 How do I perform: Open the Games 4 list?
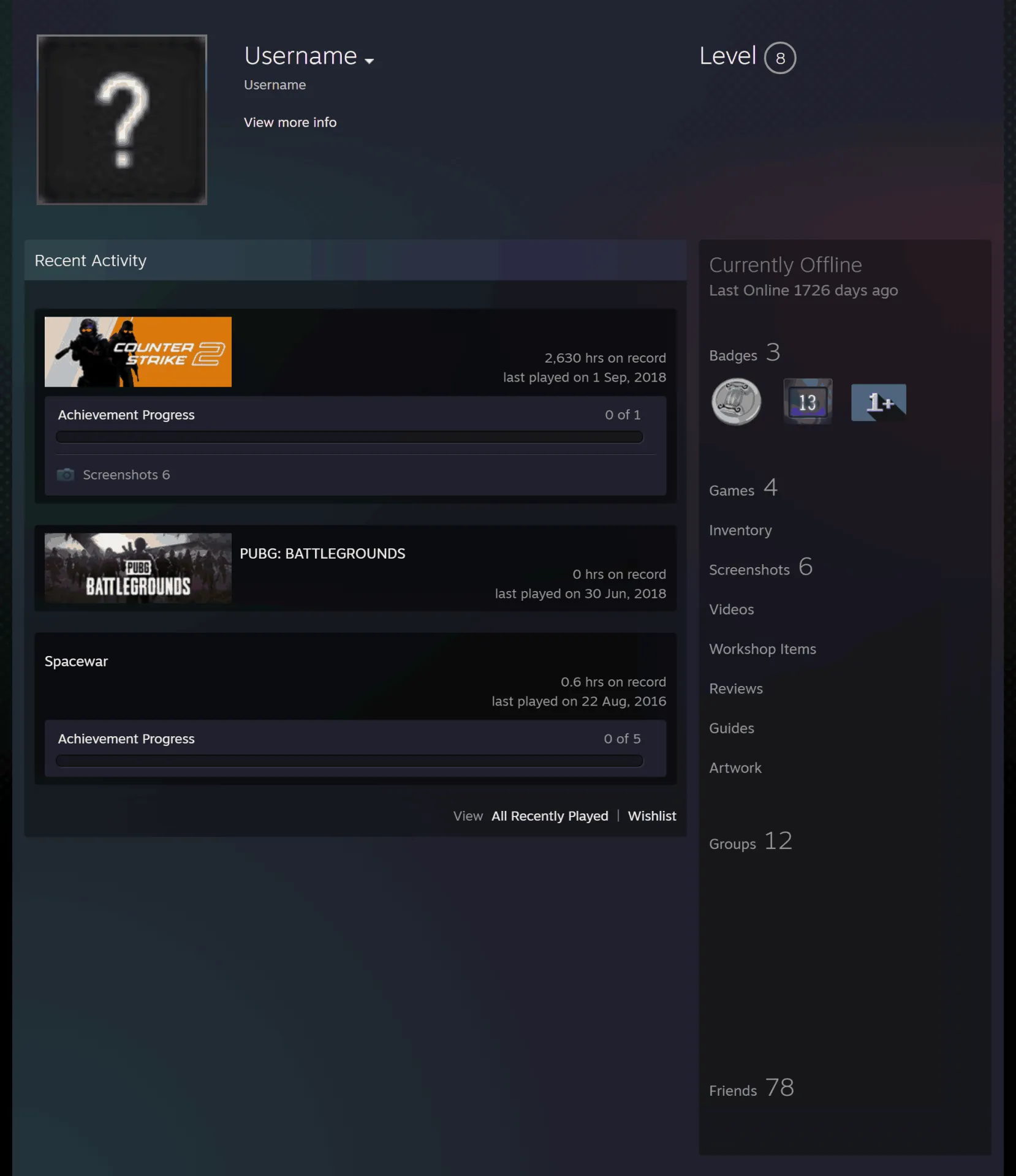[743, 489]
